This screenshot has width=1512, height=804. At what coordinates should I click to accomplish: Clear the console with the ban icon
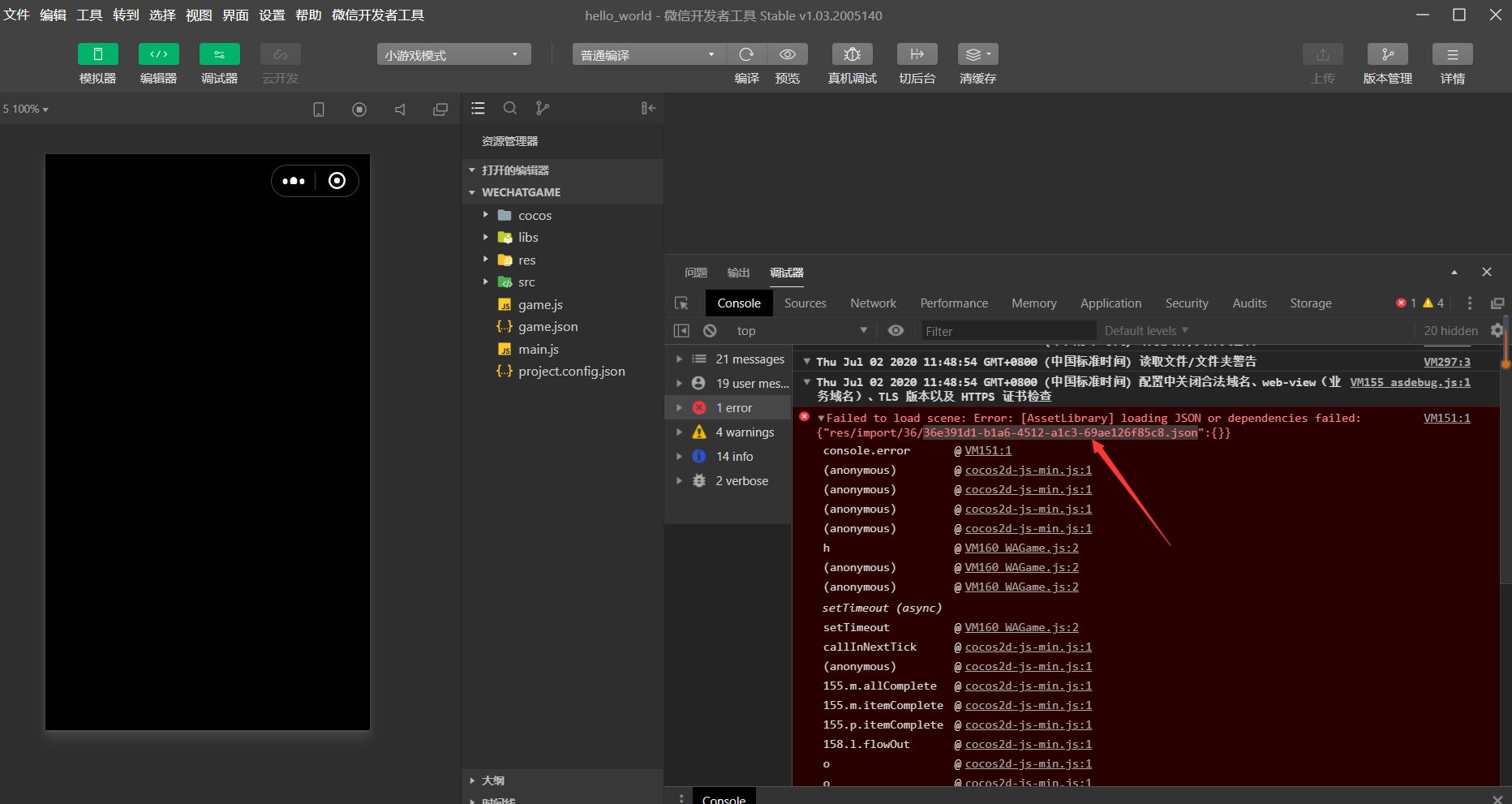click(710, 331)
